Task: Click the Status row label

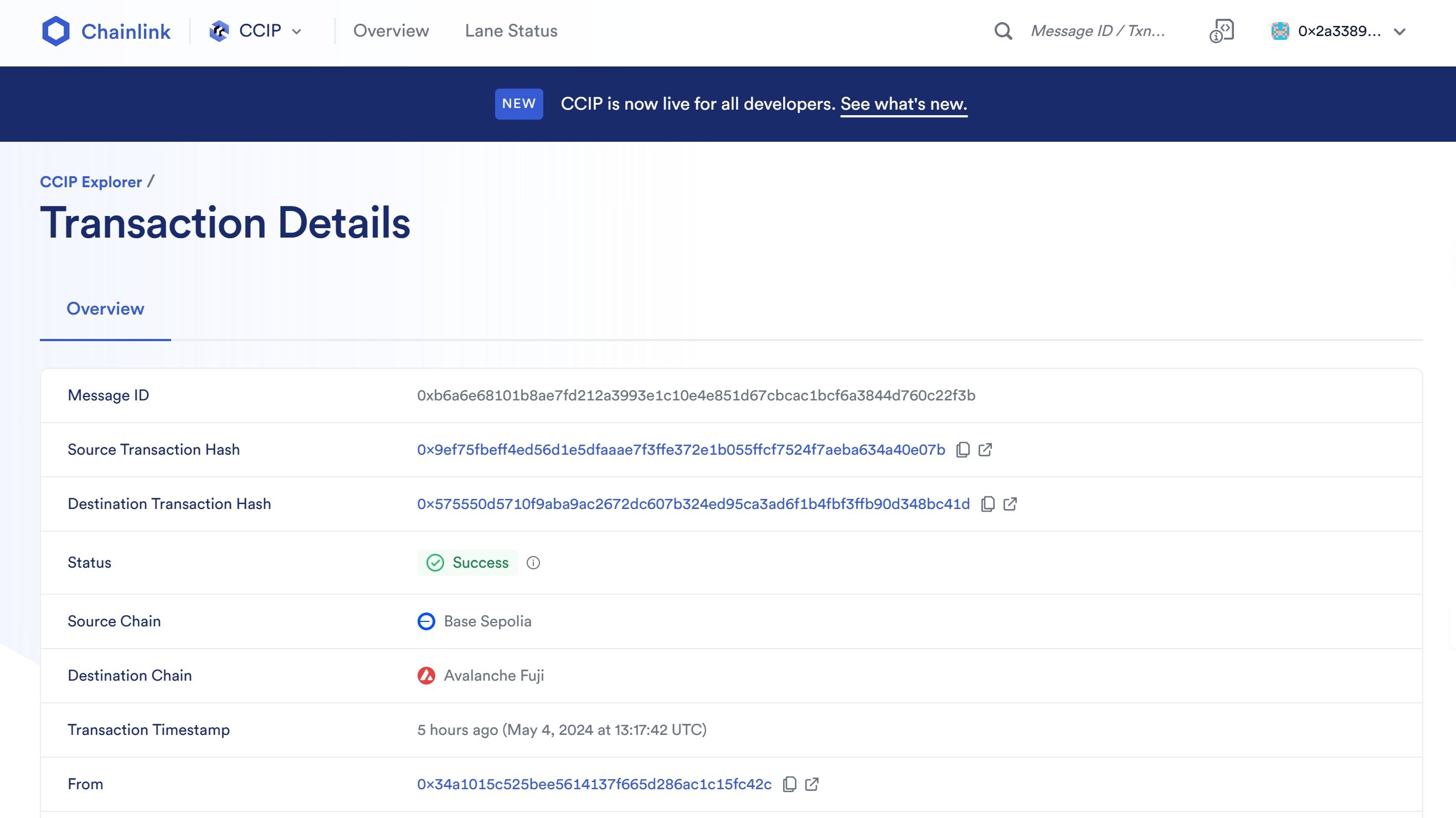Action: [x=89, y=563]
